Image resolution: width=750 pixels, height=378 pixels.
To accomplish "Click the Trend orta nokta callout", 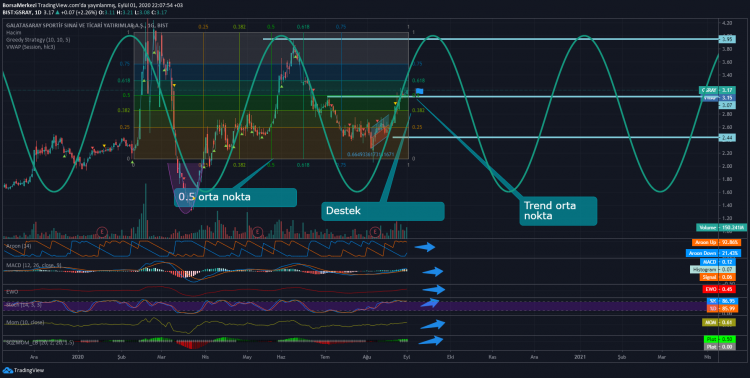I will 558,211.
